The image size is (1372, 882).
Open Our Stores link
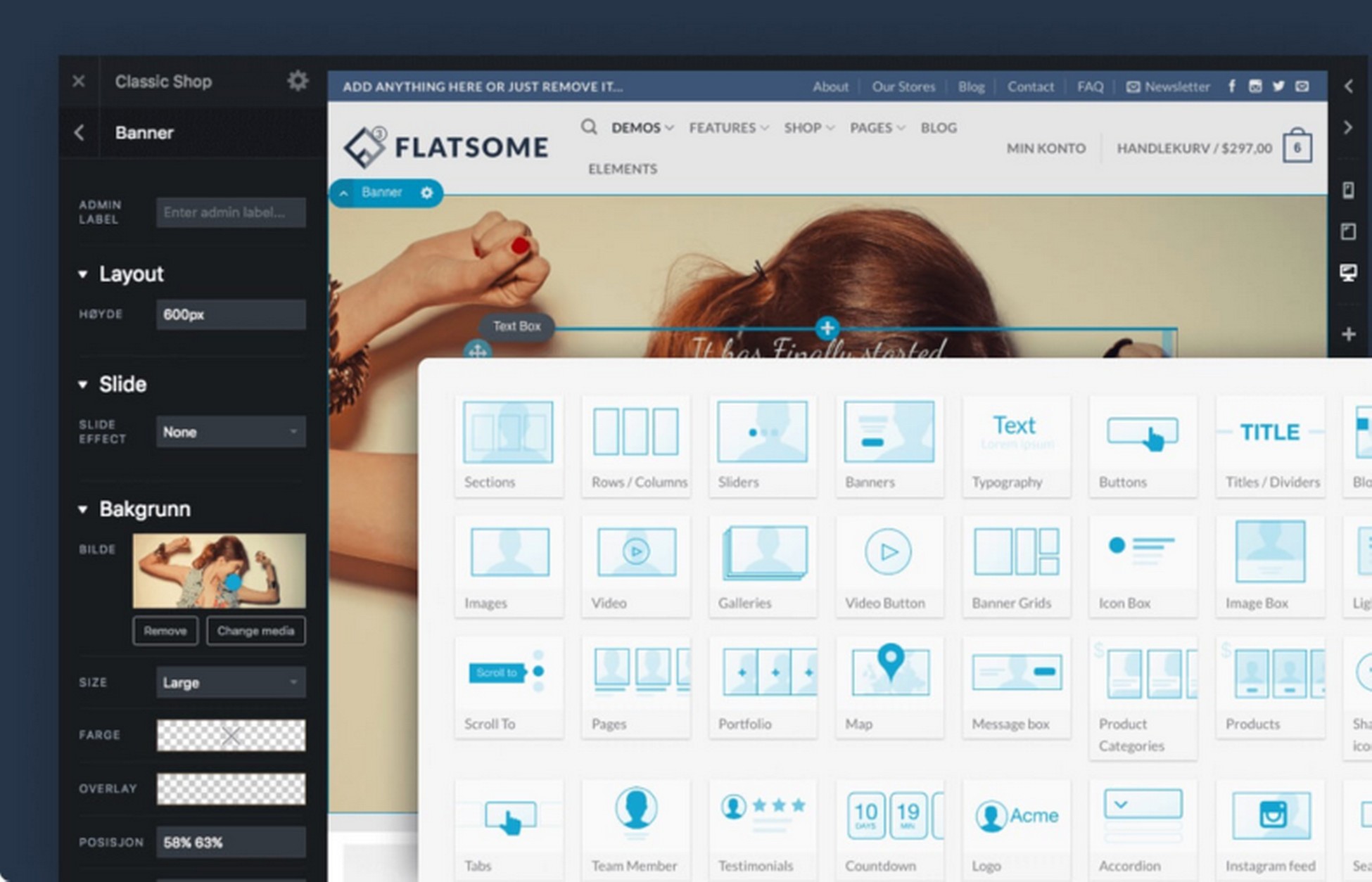(x=903, y=87)
